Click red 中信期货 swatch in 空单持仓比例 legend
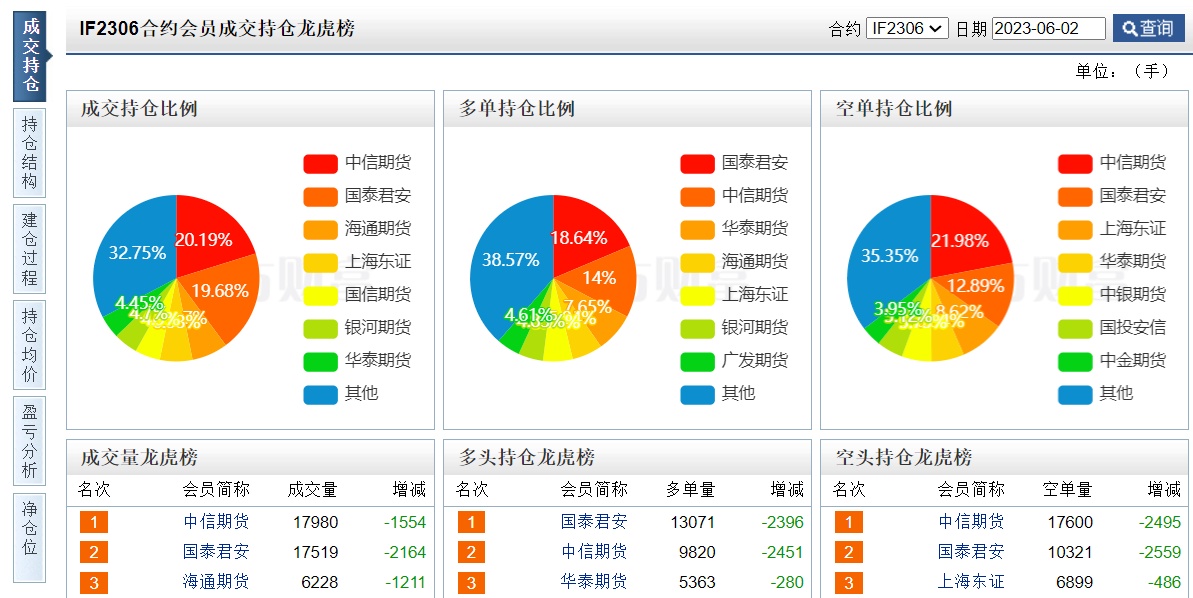The width and height of the screenshot is (1193, 598). coord(1075,164)
